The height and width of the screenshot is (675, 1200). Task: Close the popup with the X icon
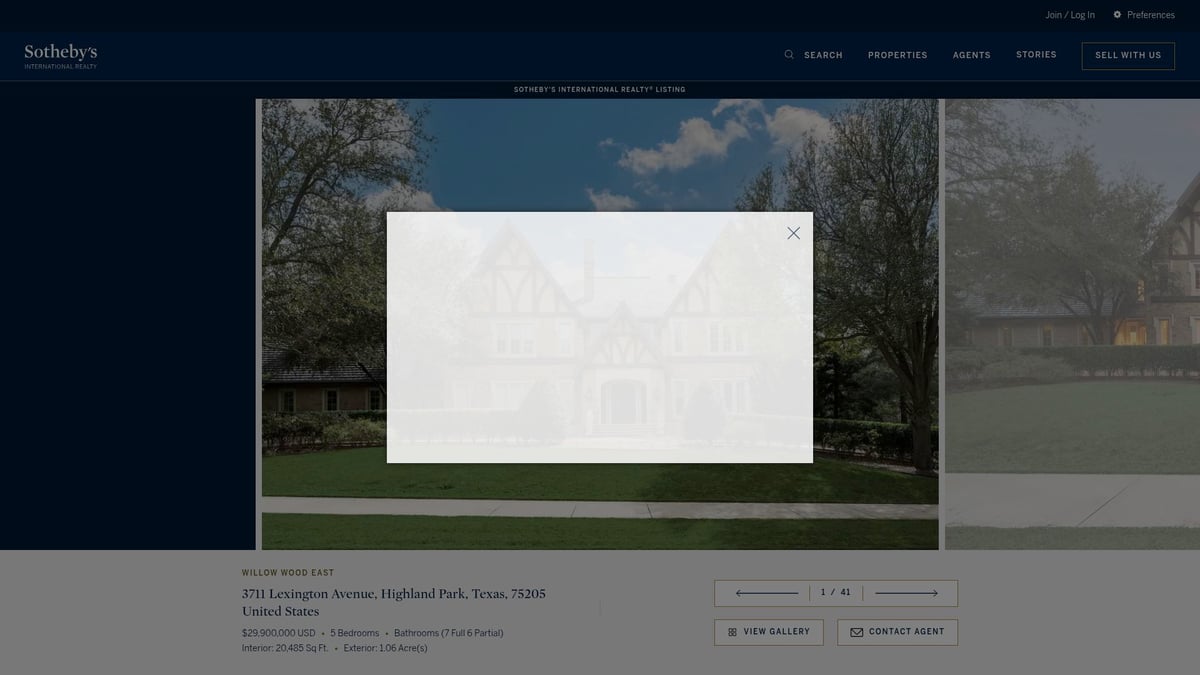pyautogui.click(x=793, y=232)
